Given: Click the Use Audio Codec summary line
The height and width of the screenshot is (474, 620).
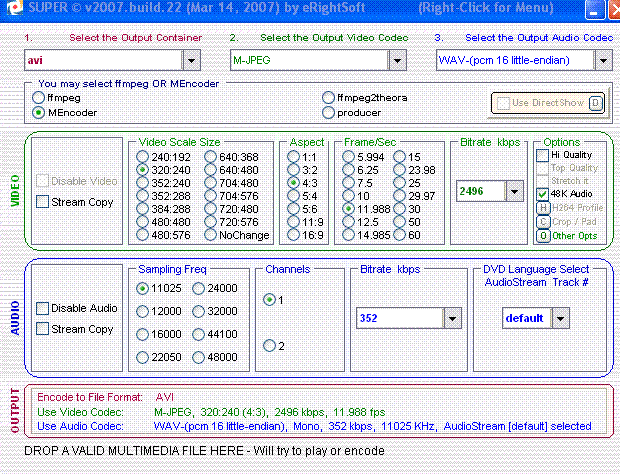Looking at the screenshot, I should [x=314, y=427].
